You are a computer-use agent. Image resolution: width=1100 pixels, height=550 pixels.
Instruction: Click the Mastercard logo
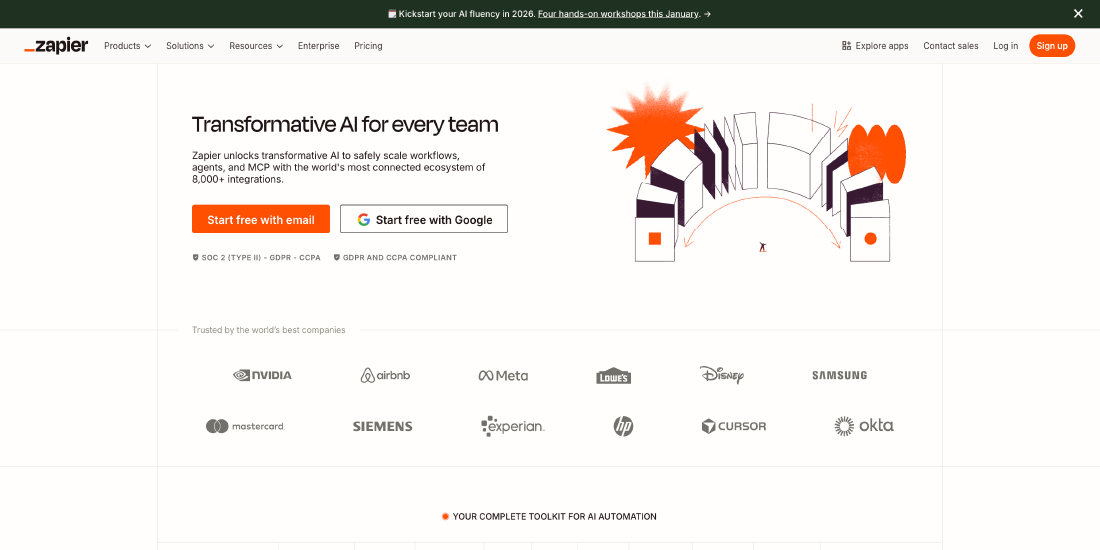(245, 426)
